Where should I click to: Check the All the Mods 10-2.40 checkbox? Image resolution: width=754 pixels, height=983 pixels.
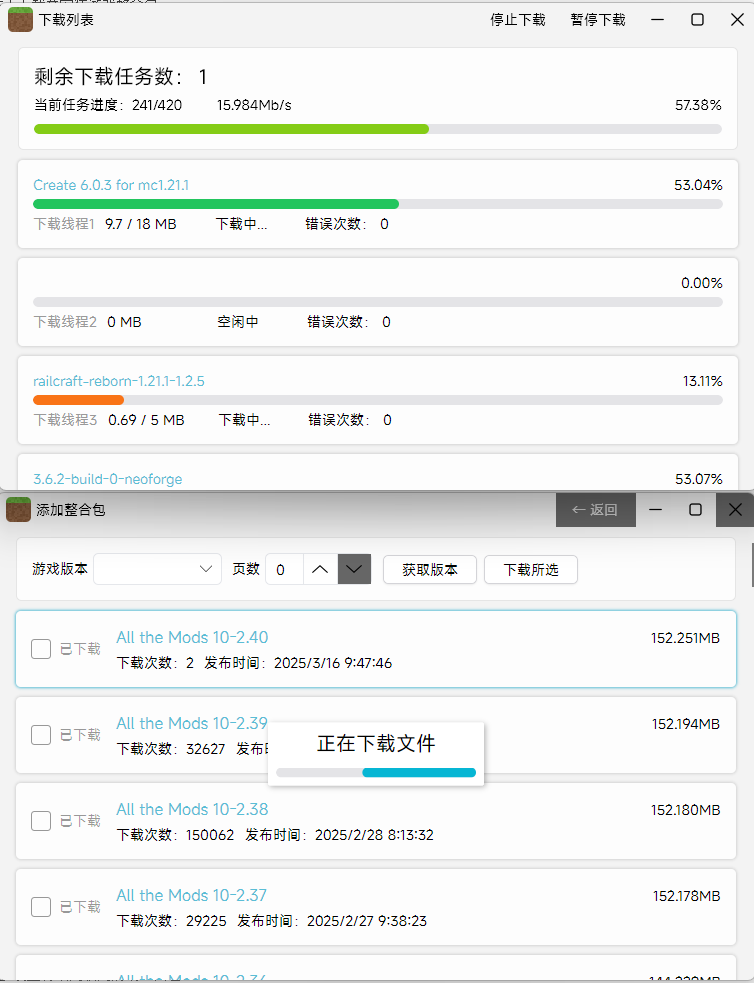tap(41, 649)
